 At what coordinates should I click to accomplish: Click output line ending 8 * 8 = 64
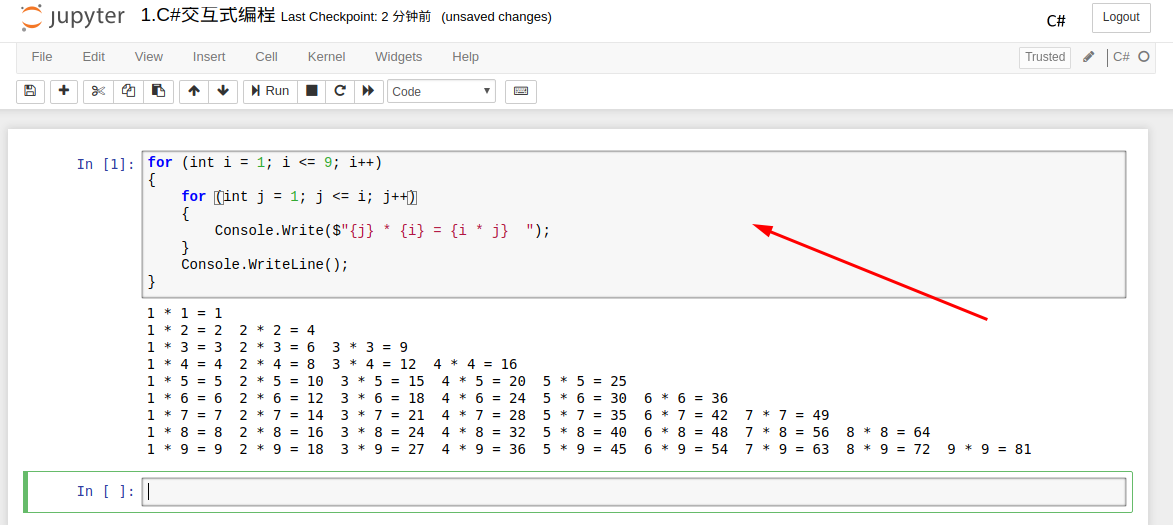(x=539, y=432)
